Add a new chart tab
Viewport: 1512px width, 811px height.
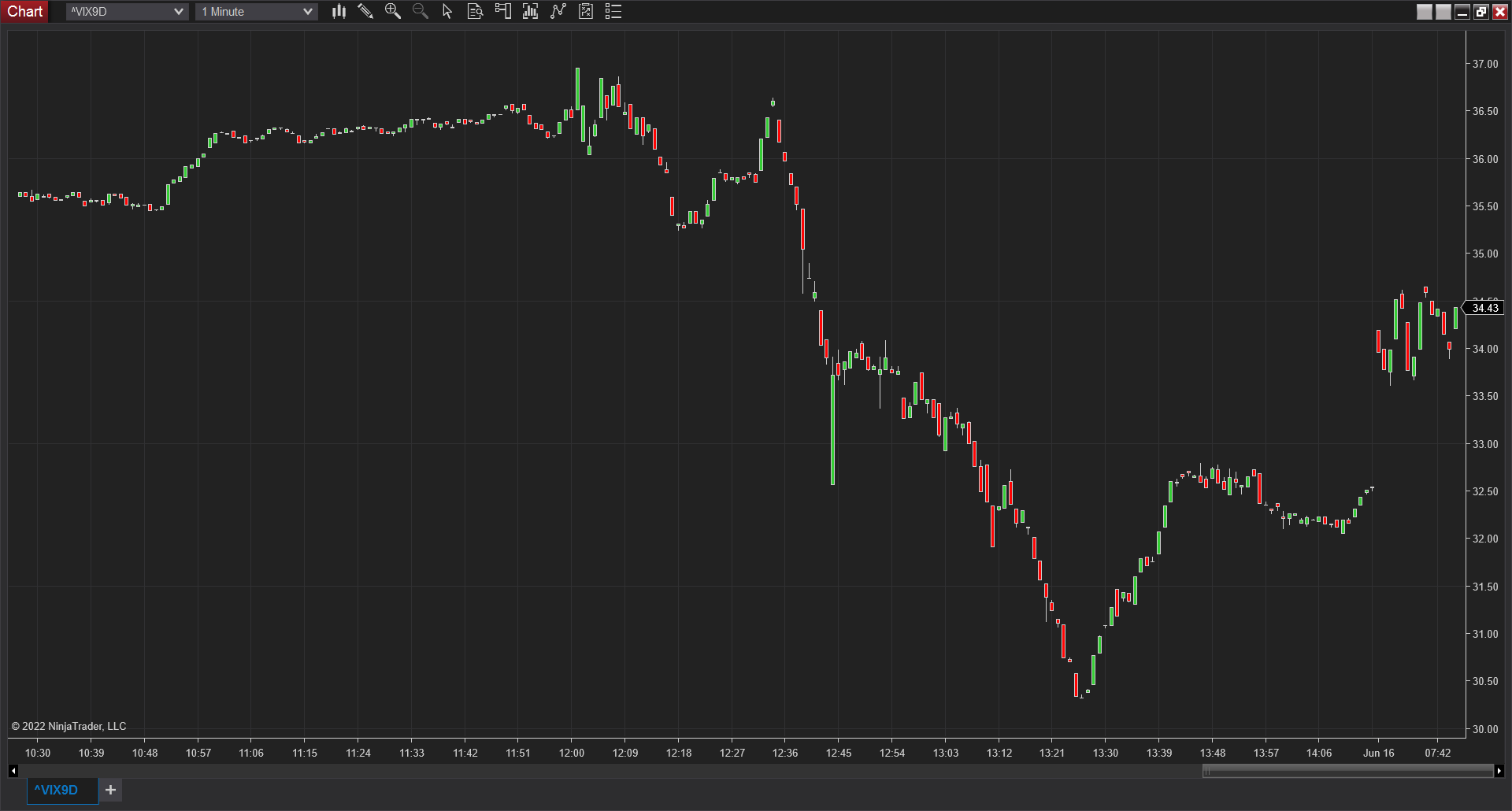(x=111, y=790)
